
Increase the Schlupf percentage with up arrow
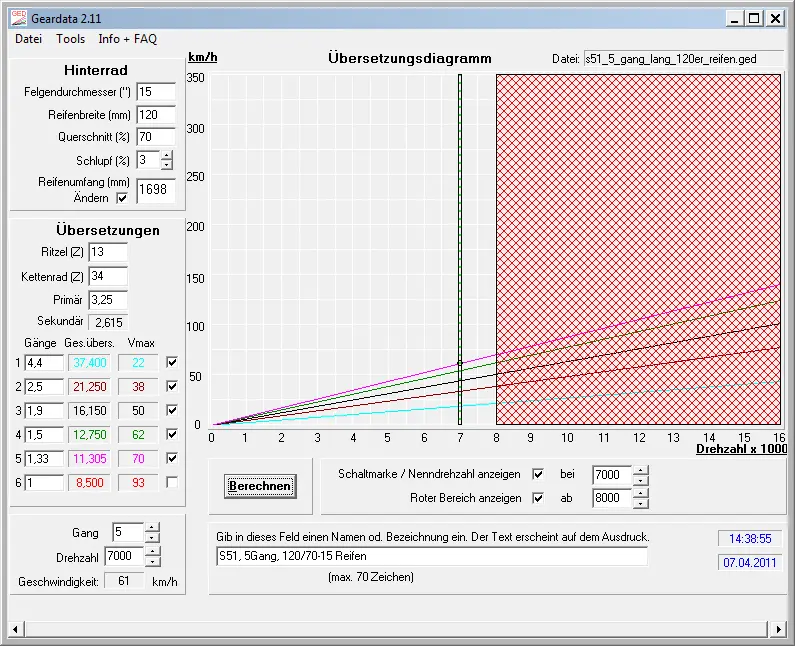[x=167, y=155]
